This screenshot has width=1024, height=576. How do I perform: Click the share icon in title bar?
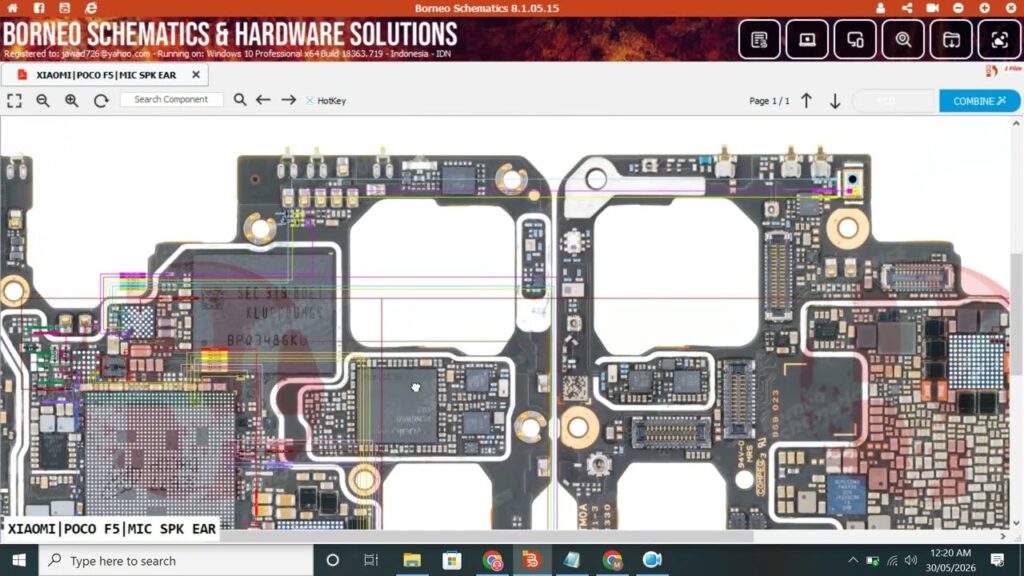tap(906, 8)
